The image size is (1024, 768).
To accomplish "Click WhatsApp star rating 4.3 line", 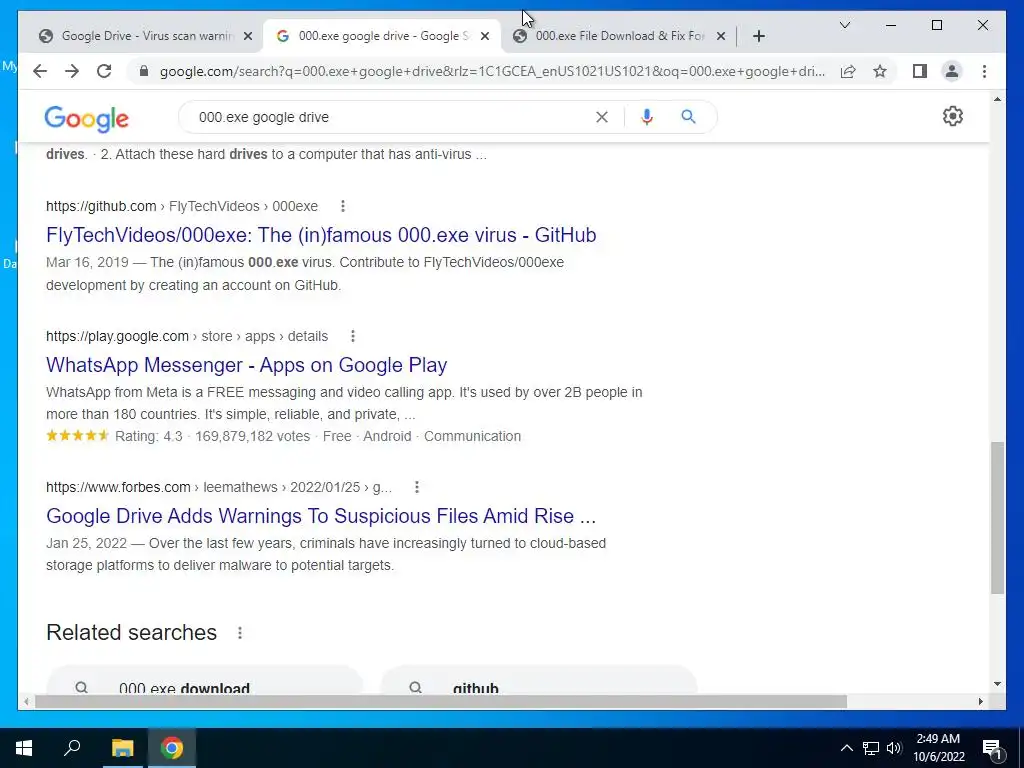I will click(283, 436).
